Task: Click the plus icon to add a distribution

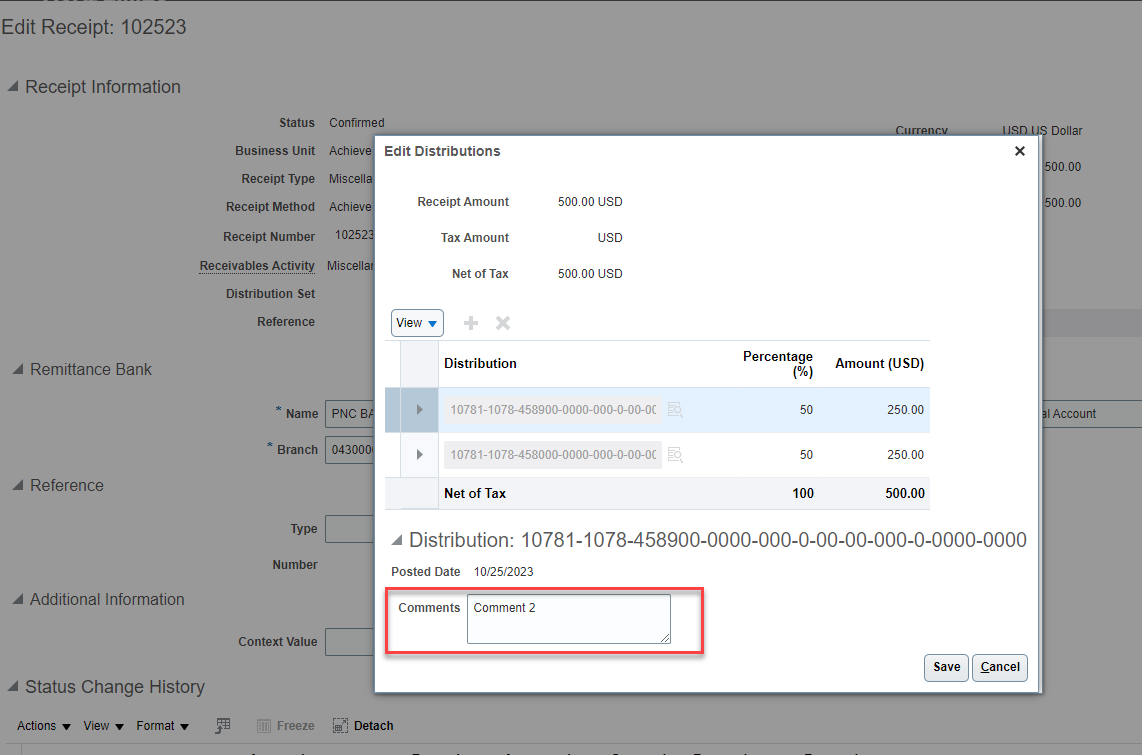Action: pyautogui.click(x=470, y=322)
